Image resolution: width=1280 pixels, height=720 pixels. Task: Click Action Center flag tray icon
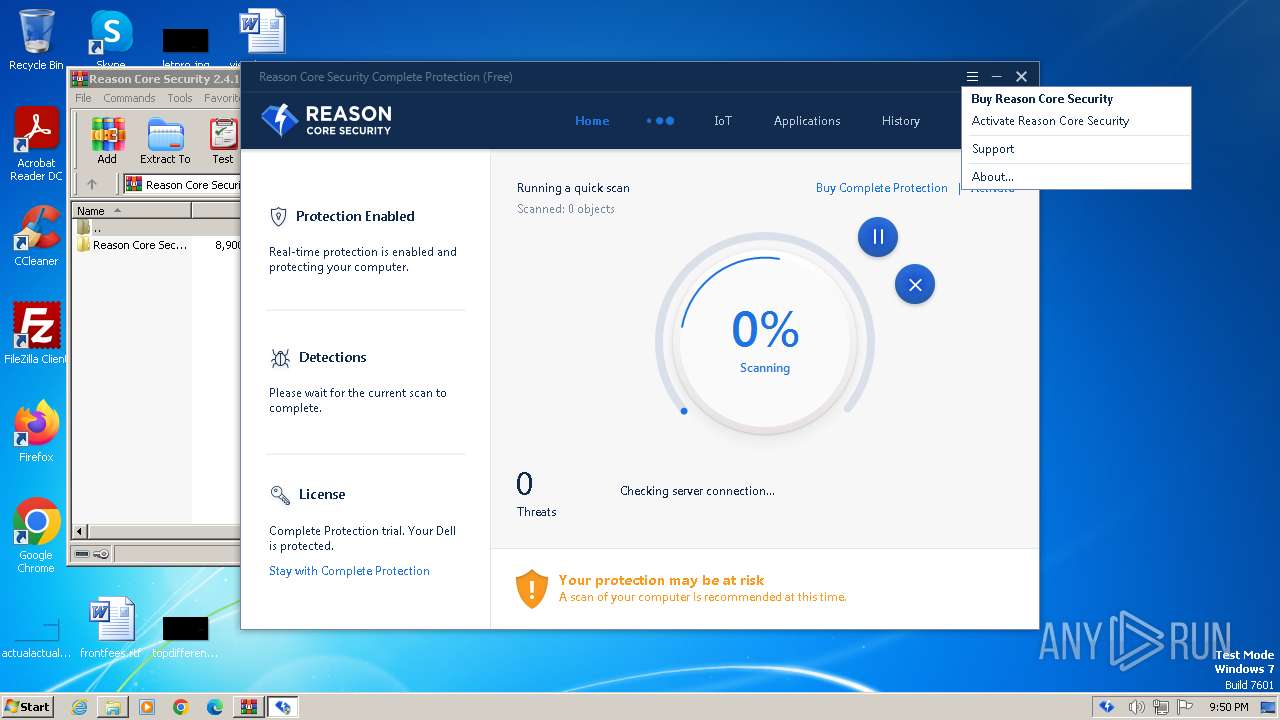[1185, 707]
